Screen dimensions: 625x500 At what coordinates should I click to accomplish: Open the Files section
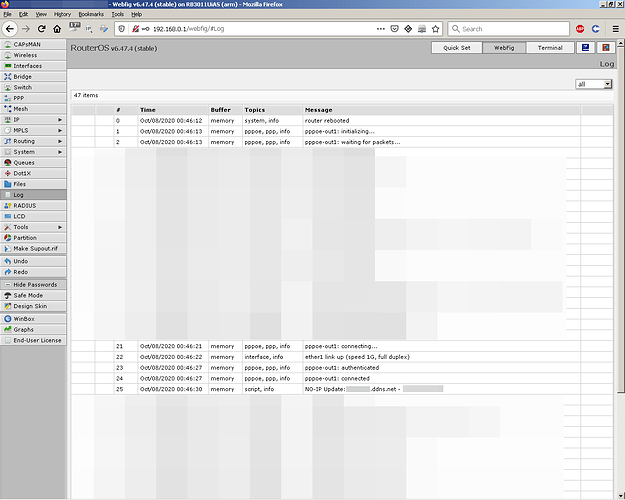coord(33,184)
